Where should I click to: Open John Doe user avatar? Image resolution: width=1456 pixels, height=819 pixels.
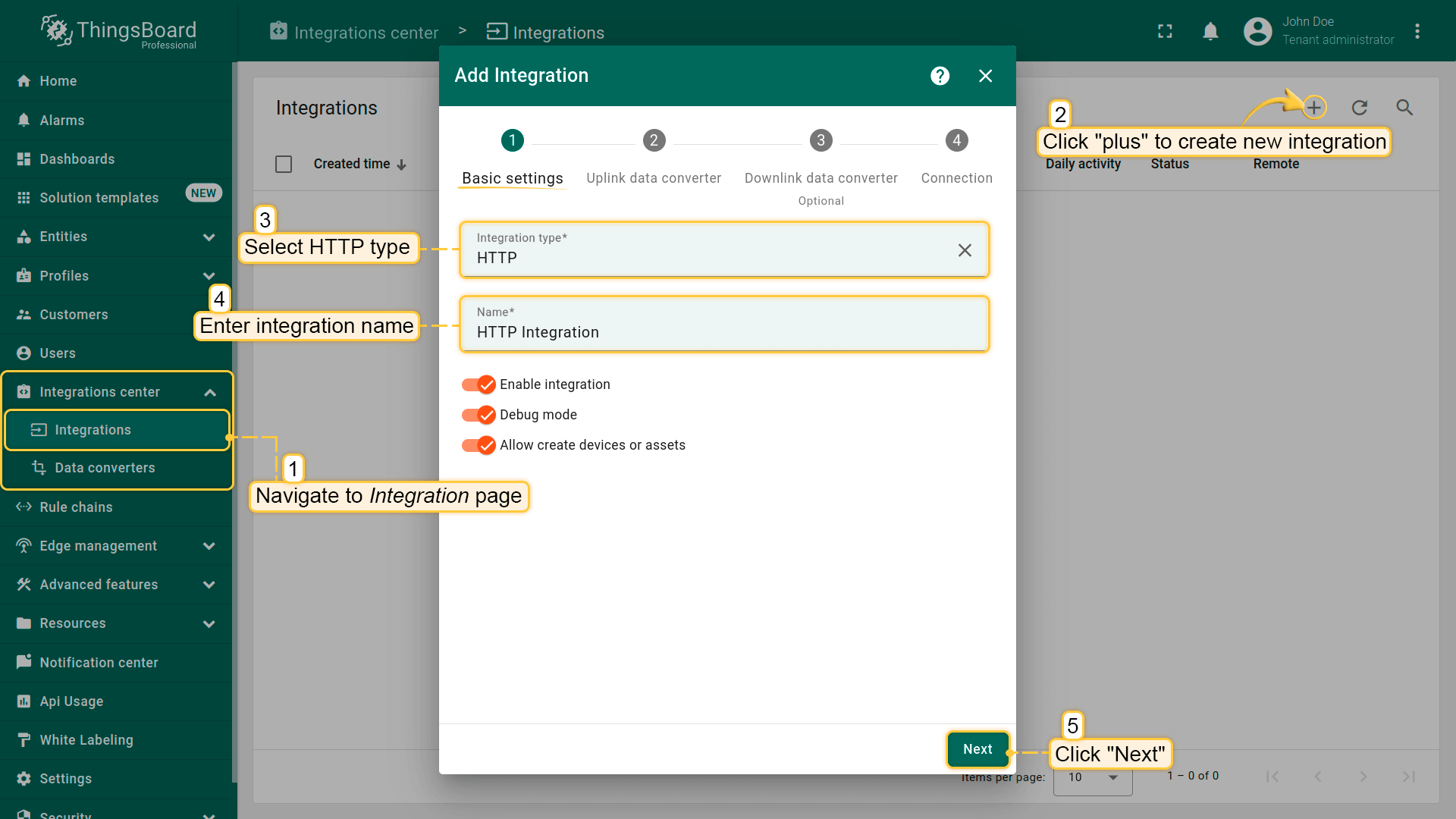coord(1257,31)
